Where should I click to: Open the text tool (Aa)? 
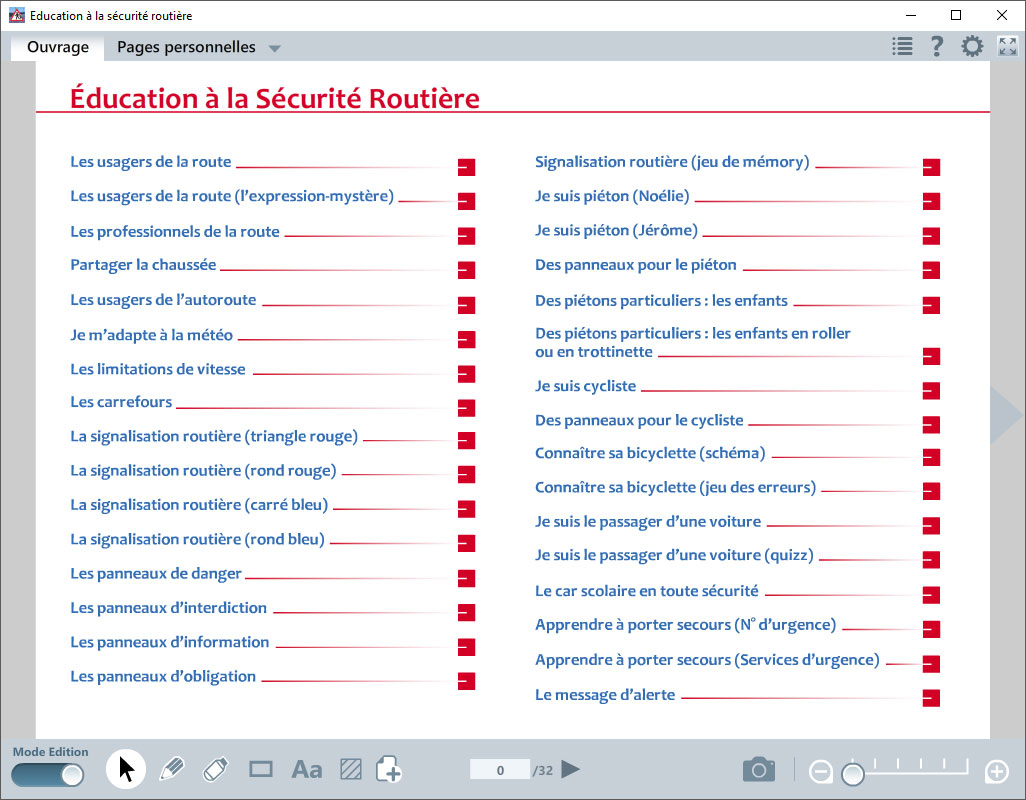[x=306, y=769]
